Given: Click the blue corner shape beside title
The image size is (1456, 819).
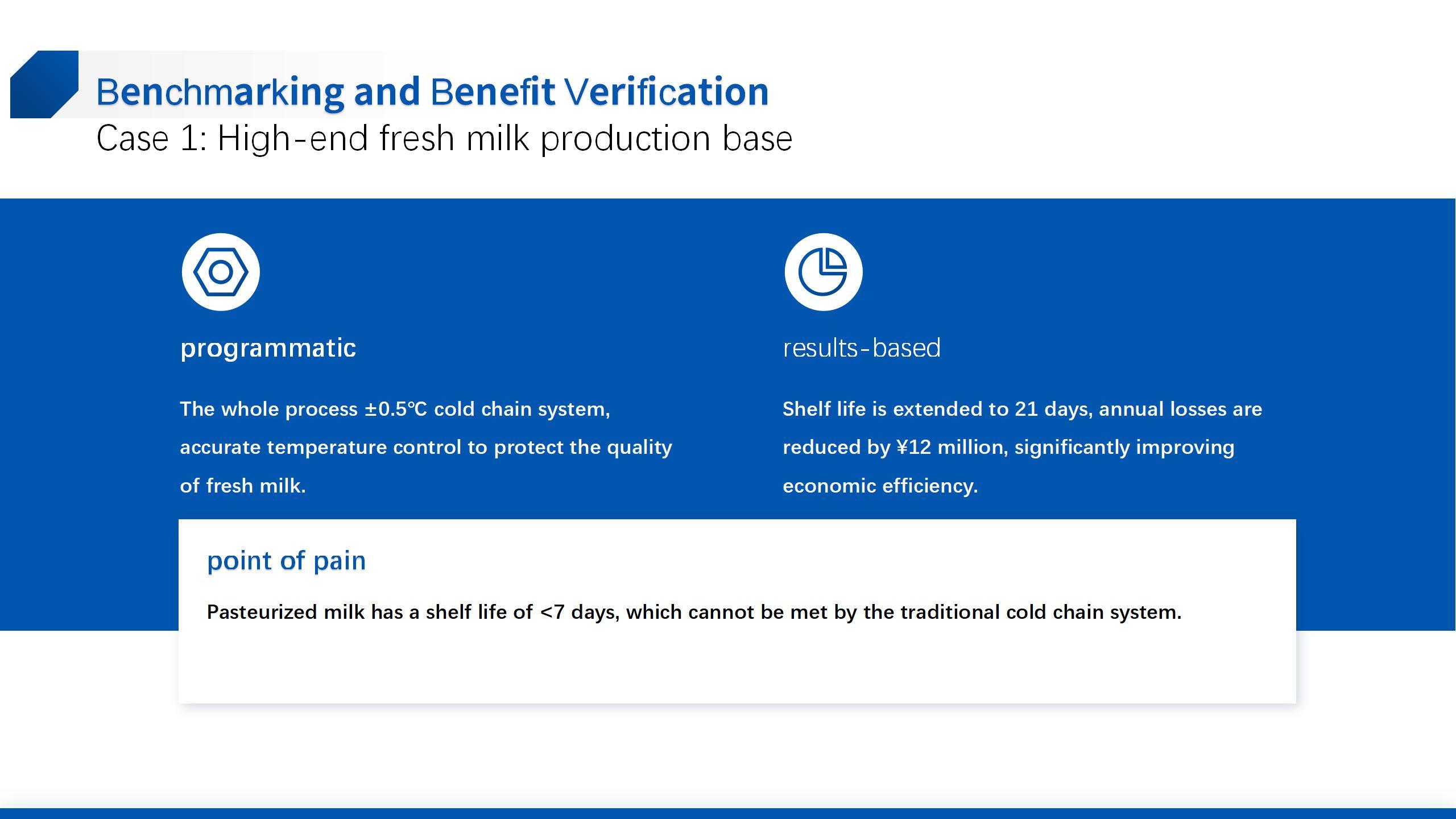Looking at the screenshot, I should [x=44, y=84].
